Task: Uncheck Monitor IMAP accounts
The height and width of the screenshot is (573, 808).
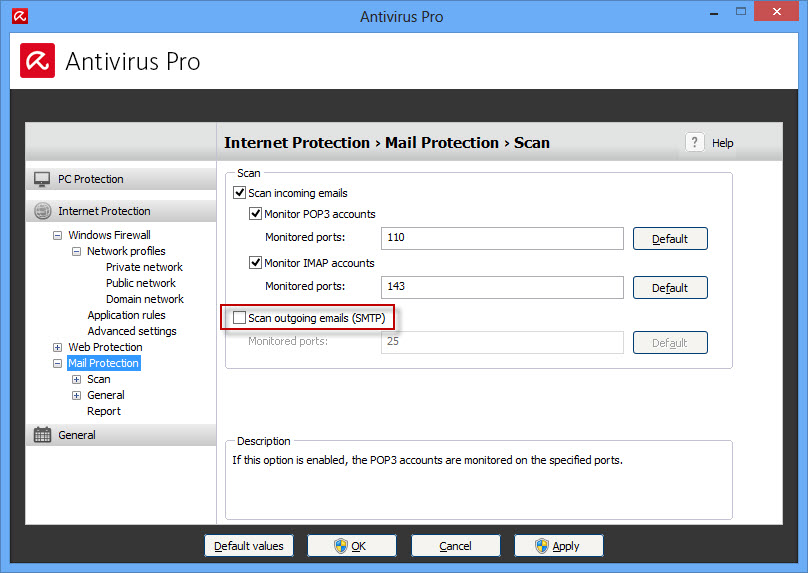Action: coord(255,262)
